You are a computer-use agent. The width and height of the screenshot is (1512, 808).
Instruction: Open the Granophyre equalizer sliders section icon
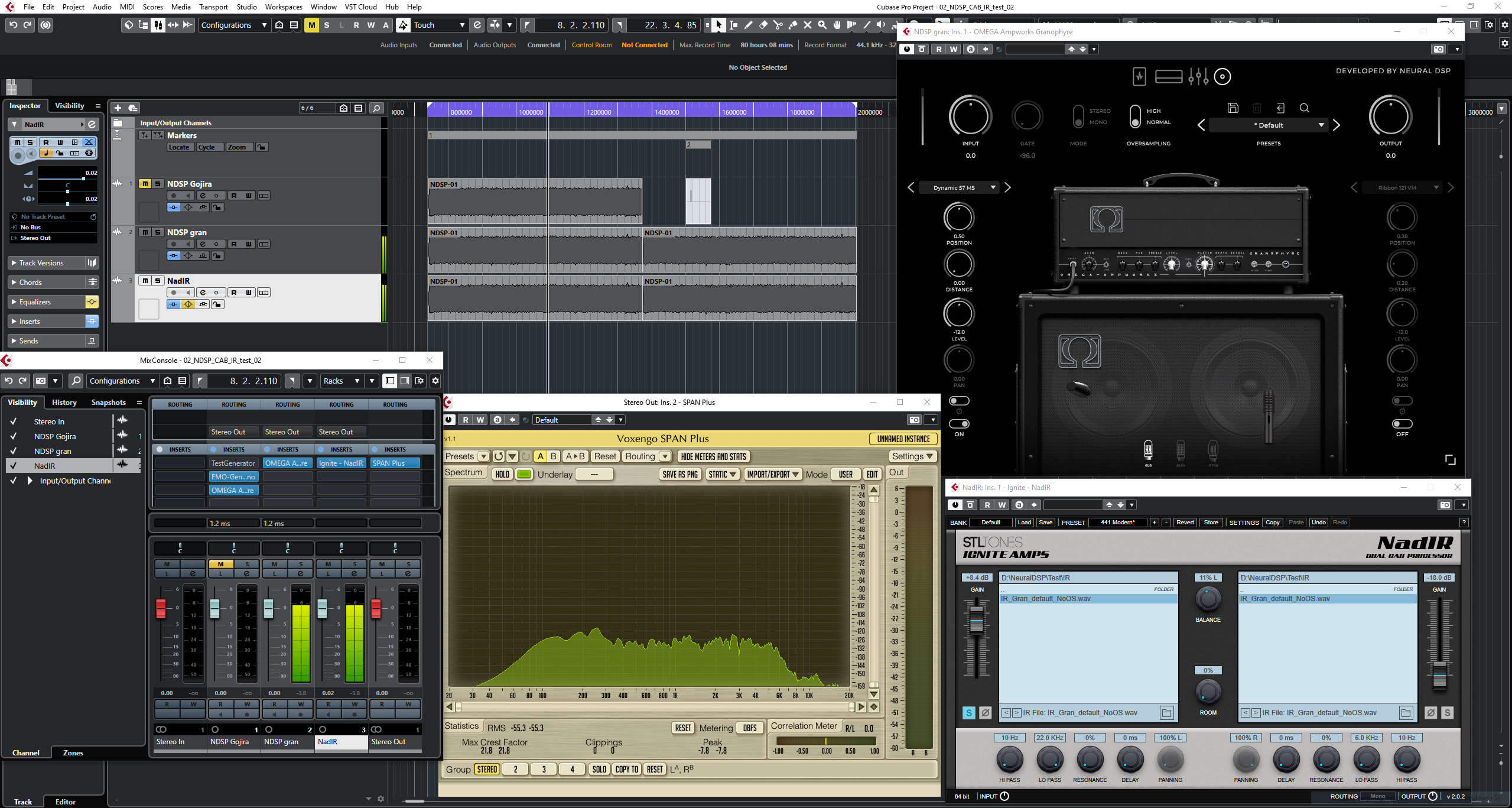point(1198,76)
